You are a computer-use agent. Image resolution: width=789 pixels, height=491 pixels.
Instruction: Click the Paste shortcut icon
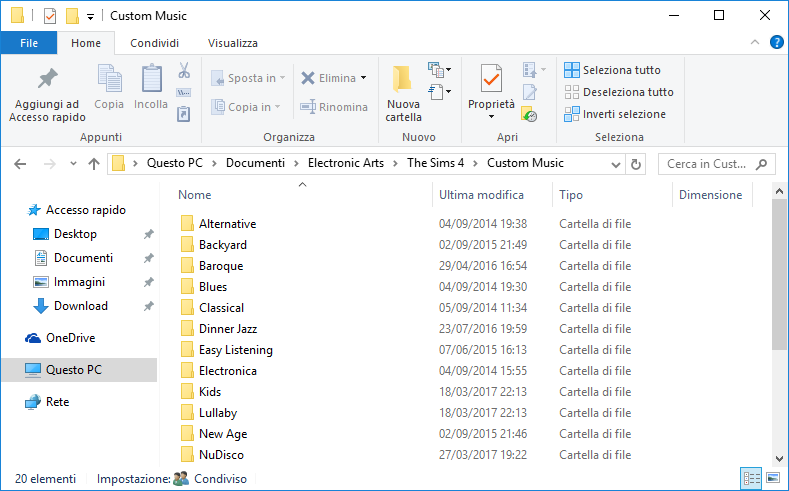coord(184,114)
